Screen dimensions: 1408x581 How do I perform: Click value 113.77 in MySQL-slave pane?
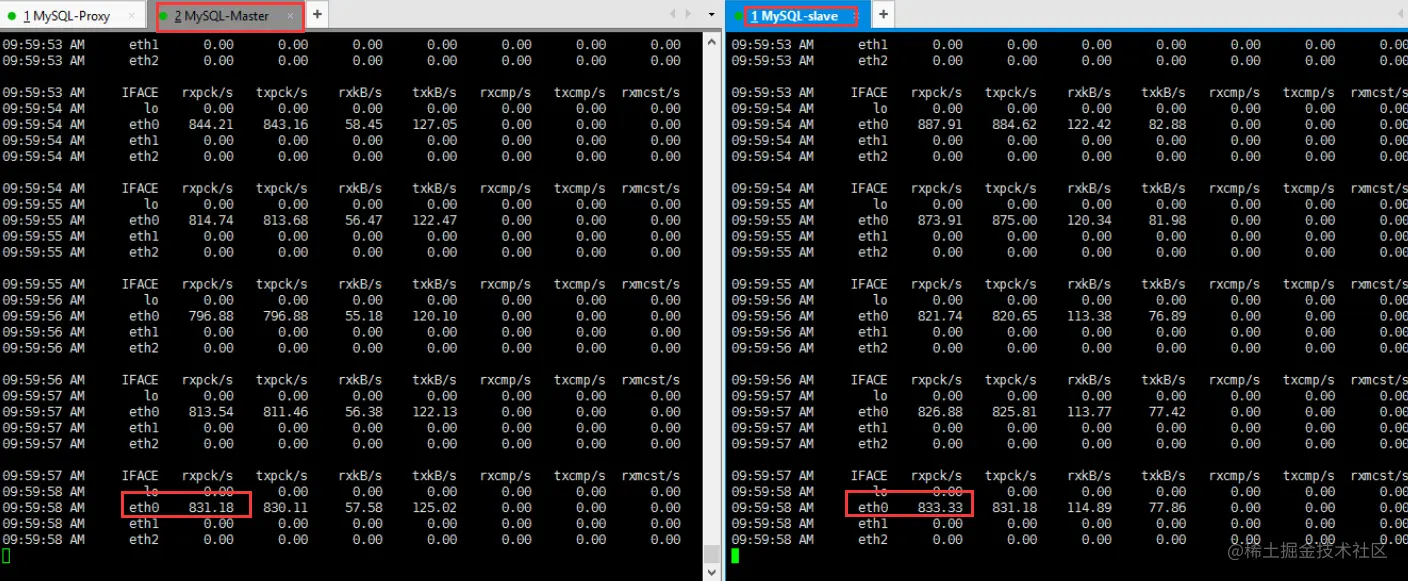pos(1089,412)
